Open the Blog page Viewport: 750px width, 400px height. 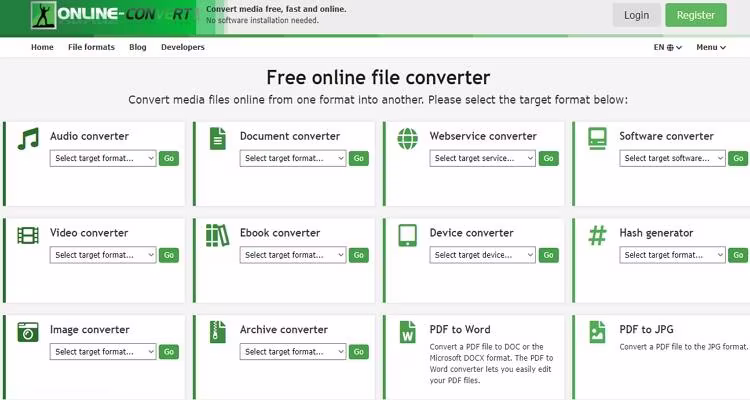click(138, 47)
